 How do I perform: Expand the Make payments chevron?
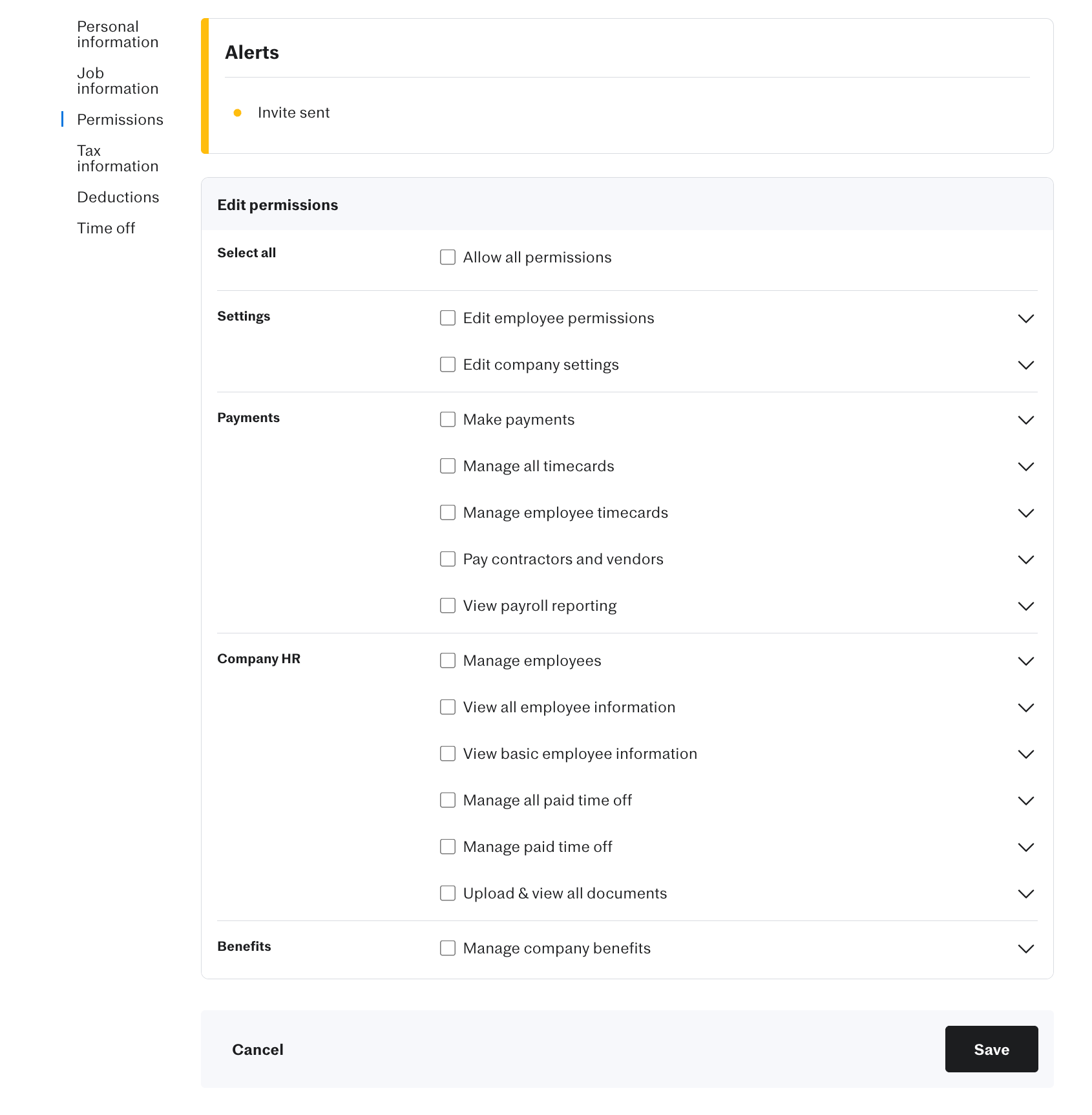pyautogui.click(x=1025, y=420)
